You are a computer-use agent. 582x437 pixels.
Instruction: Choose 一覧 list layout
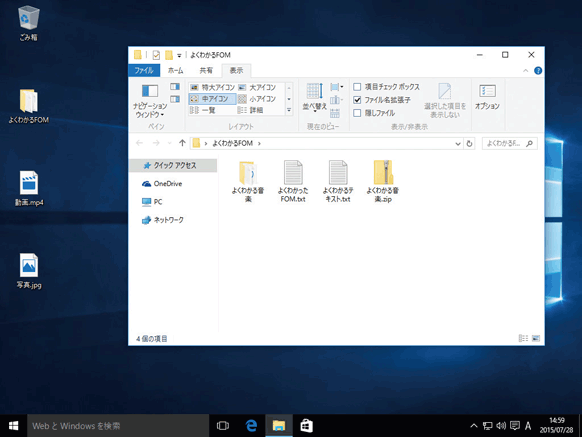click(203, 110)
